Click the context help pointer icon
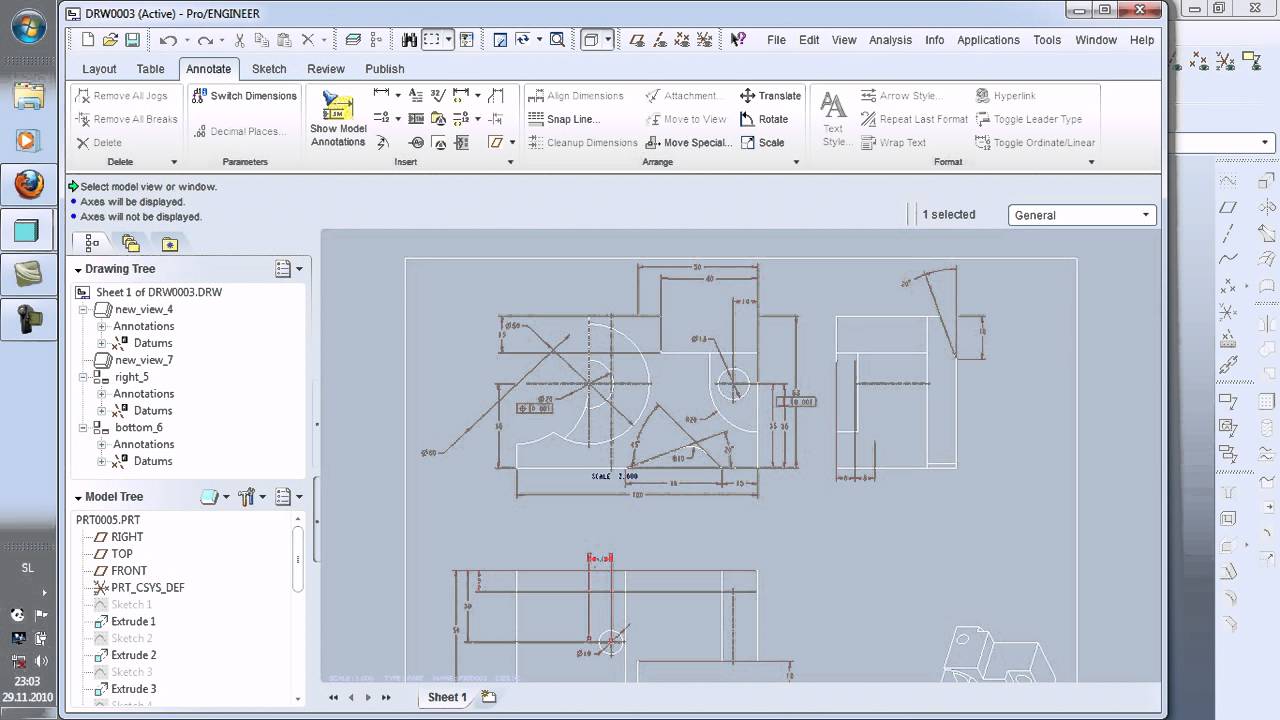The height and width of the screenshot is (720, 1280). coord(738,40)
